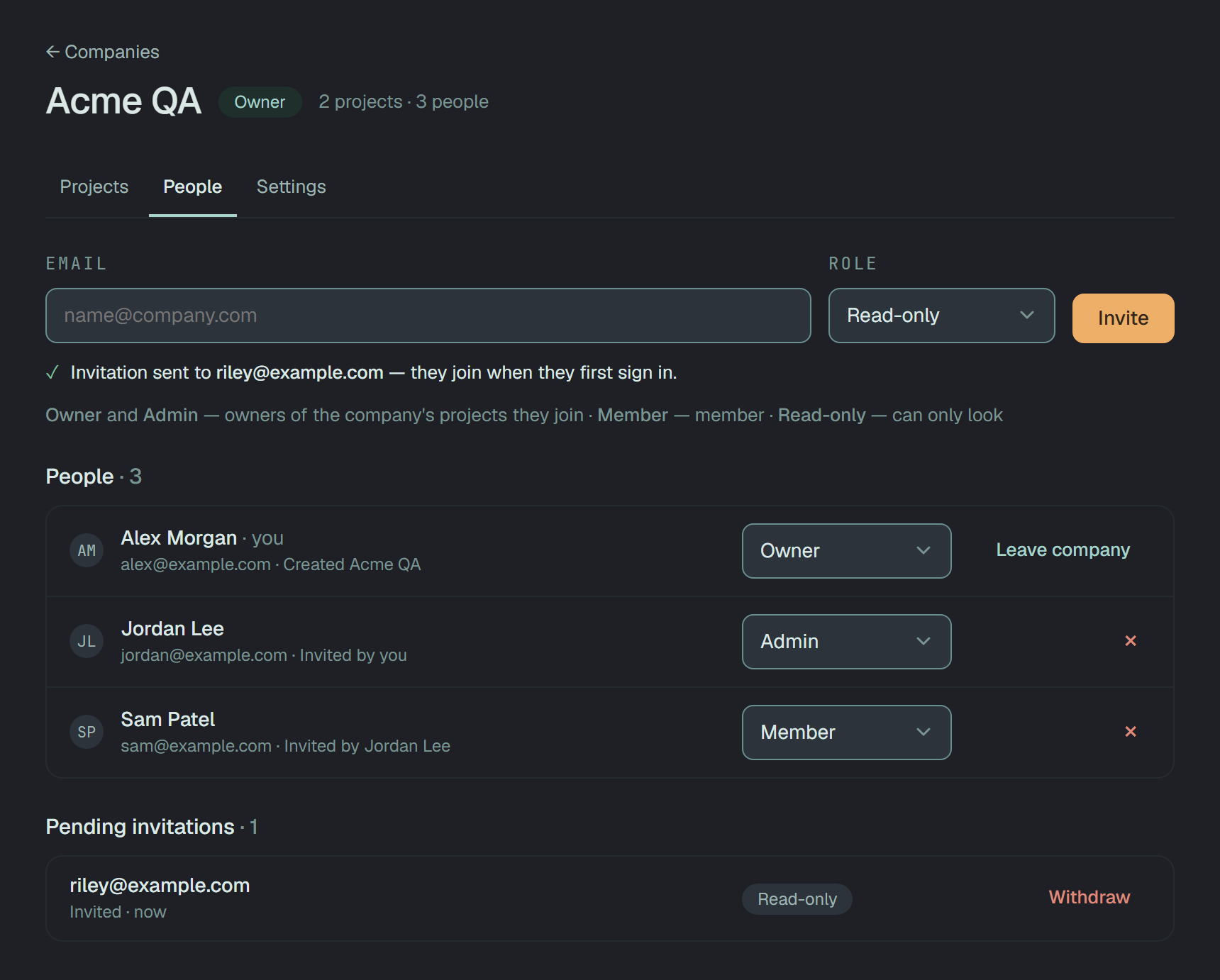Image resolution: width=1220 pixels, height=980 pixels.
Task: Click alex@example.com email text
Action: point(196,564)
